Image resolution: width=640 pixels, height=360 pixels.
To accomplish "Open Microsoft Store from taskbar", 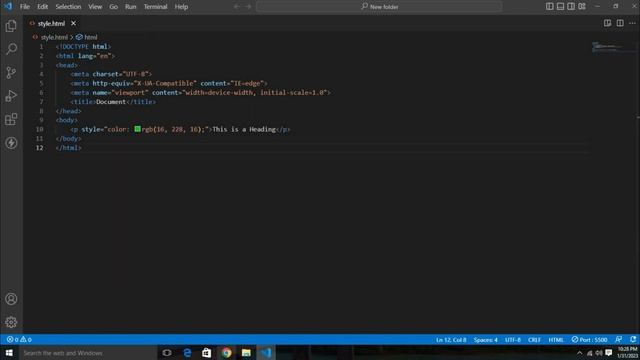I will pos(207,353).
